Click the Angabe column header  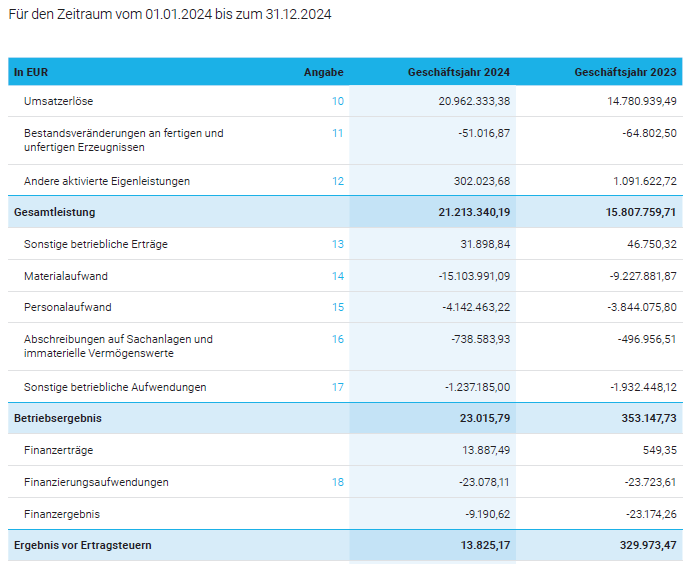pyautogui.click(x=323, y=72)
